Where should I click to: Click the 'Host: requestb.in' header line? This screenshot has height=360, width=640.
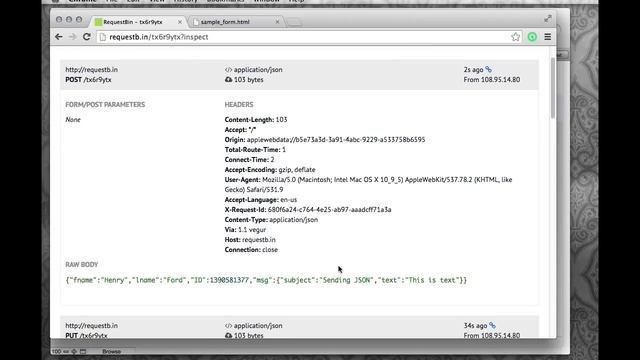[x=250, y=240]
